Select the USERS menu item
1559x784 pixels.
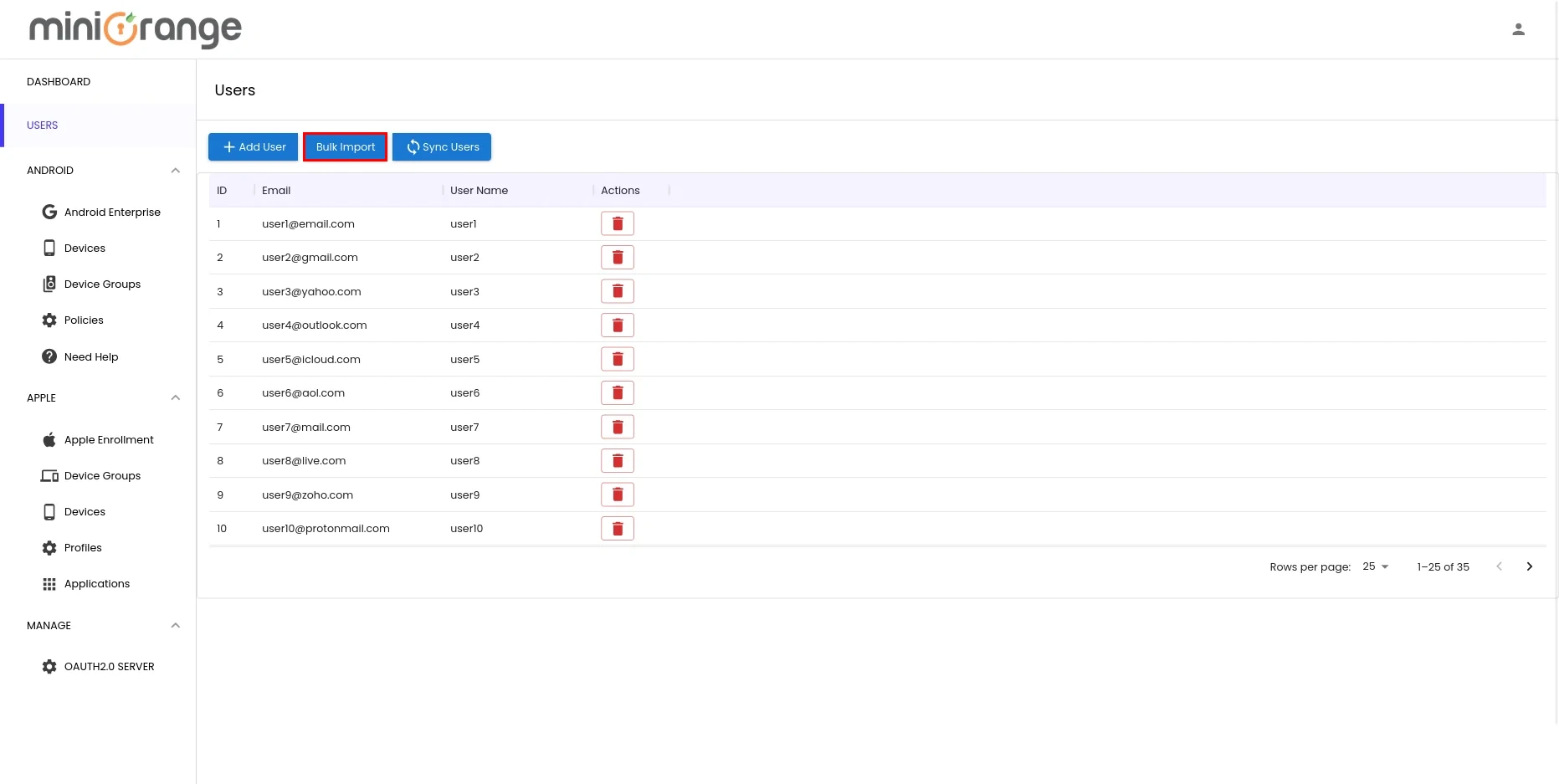(42, 125)
